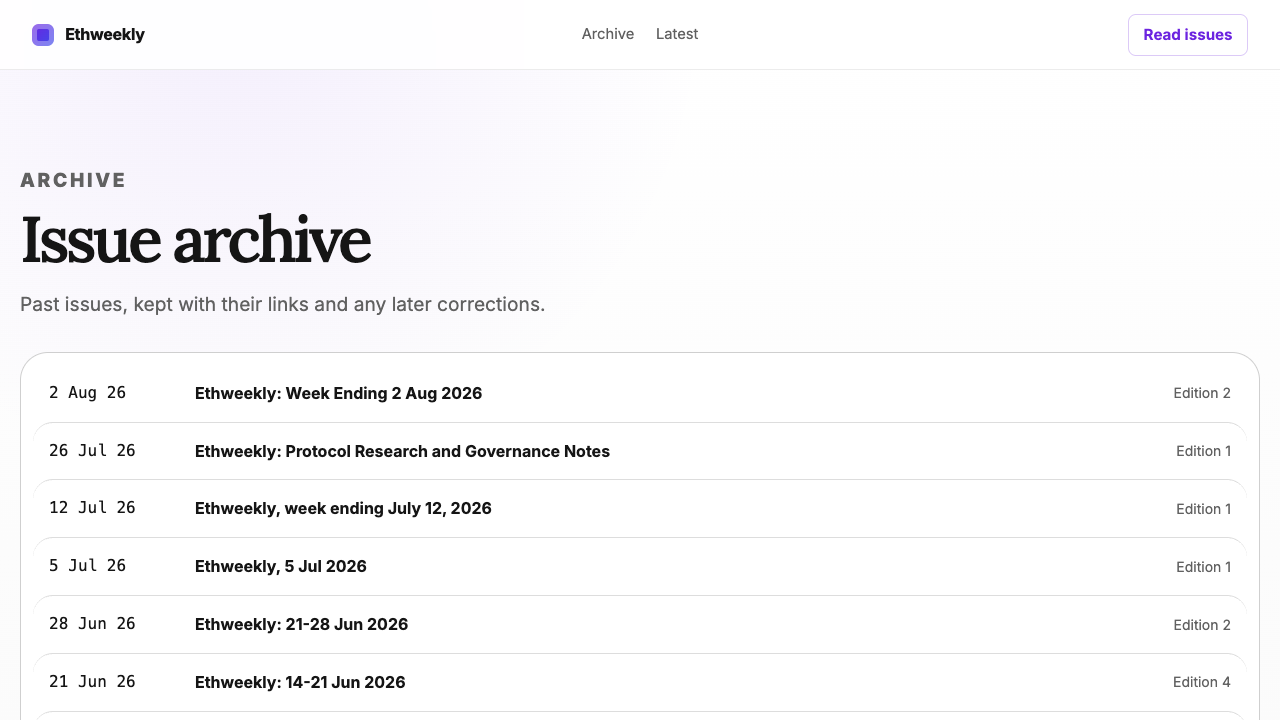Open issue 'Ethweekly: 21-28 Jun 2026'

click(x=302, y=625)
